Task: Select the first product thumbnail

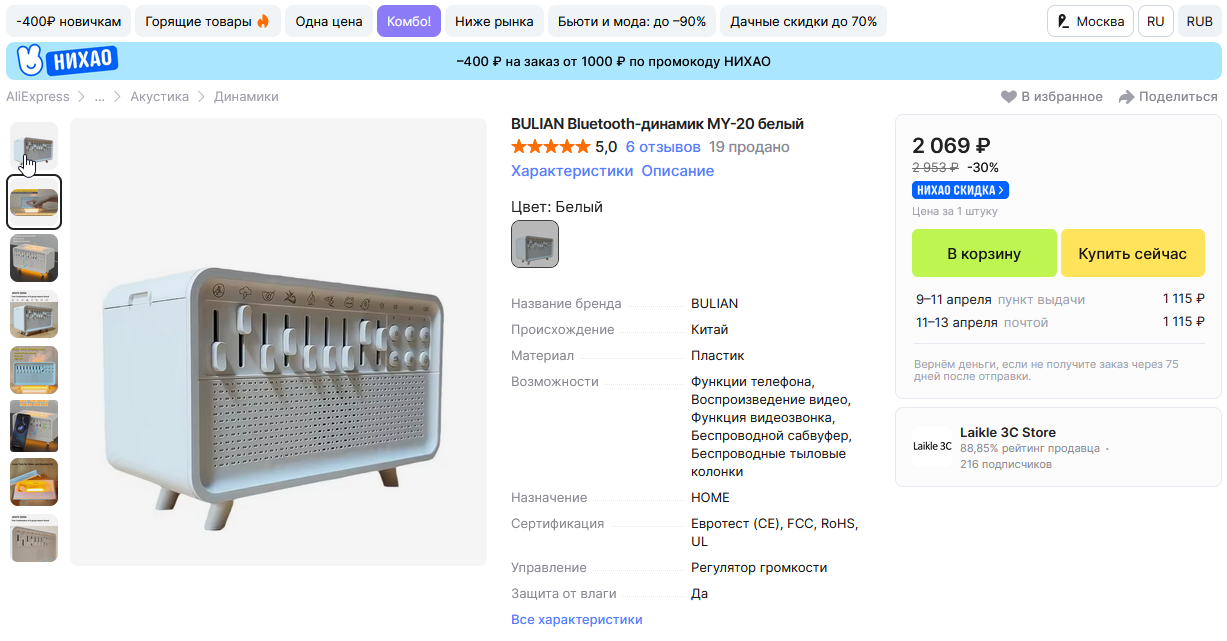Action: [x=34, y=146]
